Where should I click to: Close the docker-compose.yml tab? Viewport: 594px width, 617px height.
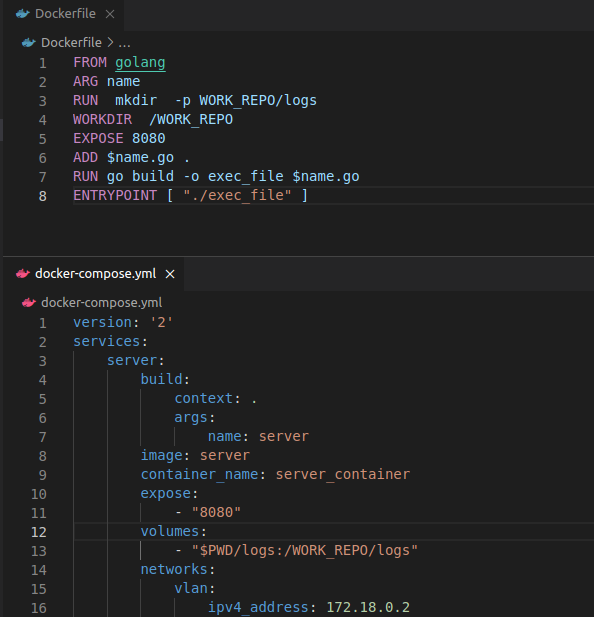tap(170, 274)
